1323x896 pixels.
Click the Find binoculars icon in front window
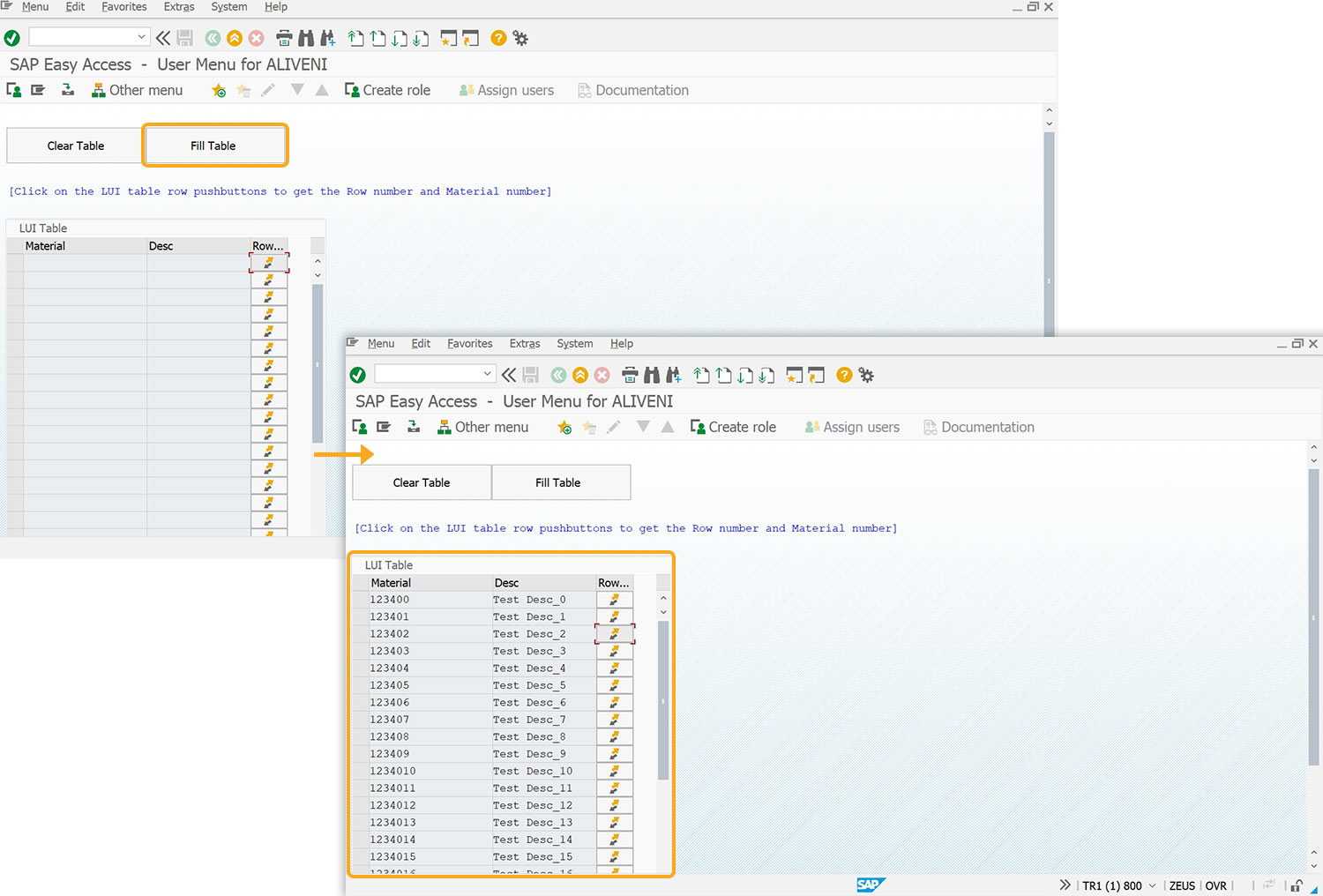tap(652, 375)
